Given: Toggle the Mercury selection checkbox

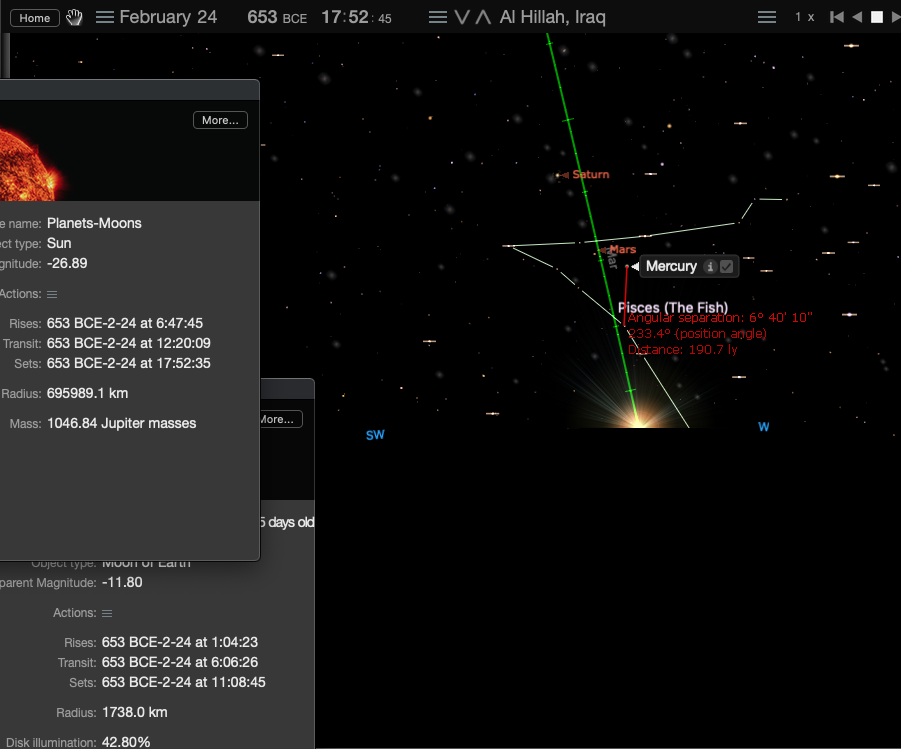Looking at the screenshot, I should (726, 267).
